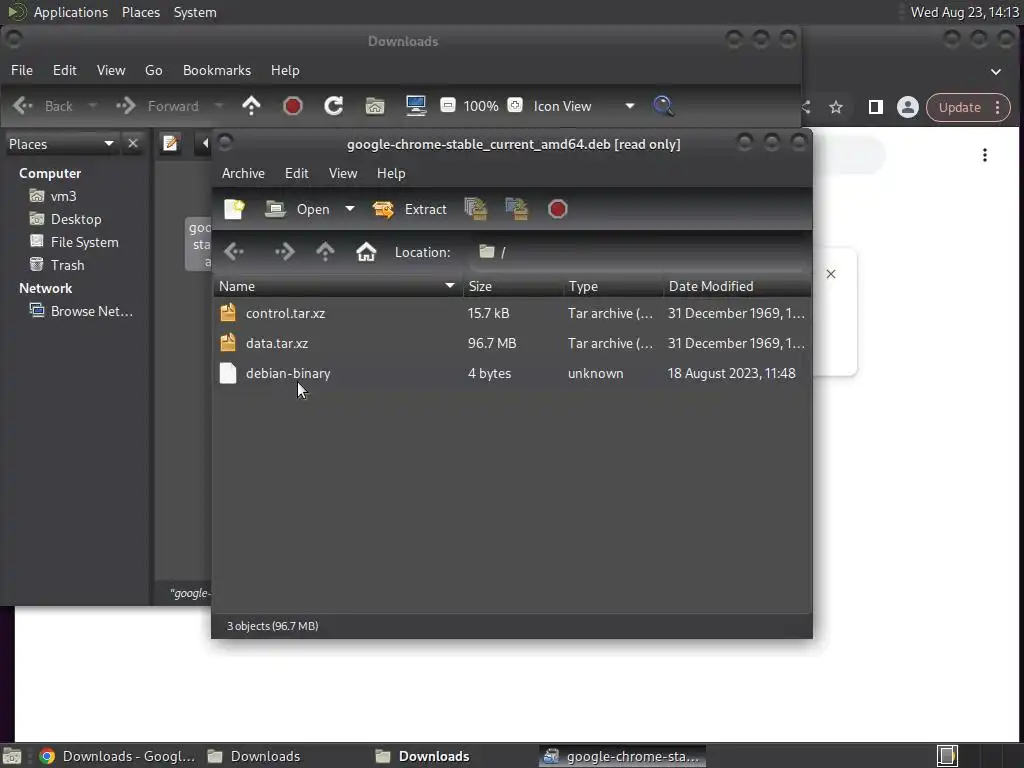Expand Back history dropdown arrow
Screen dimensions: 1024x768
tap(93, 106)
